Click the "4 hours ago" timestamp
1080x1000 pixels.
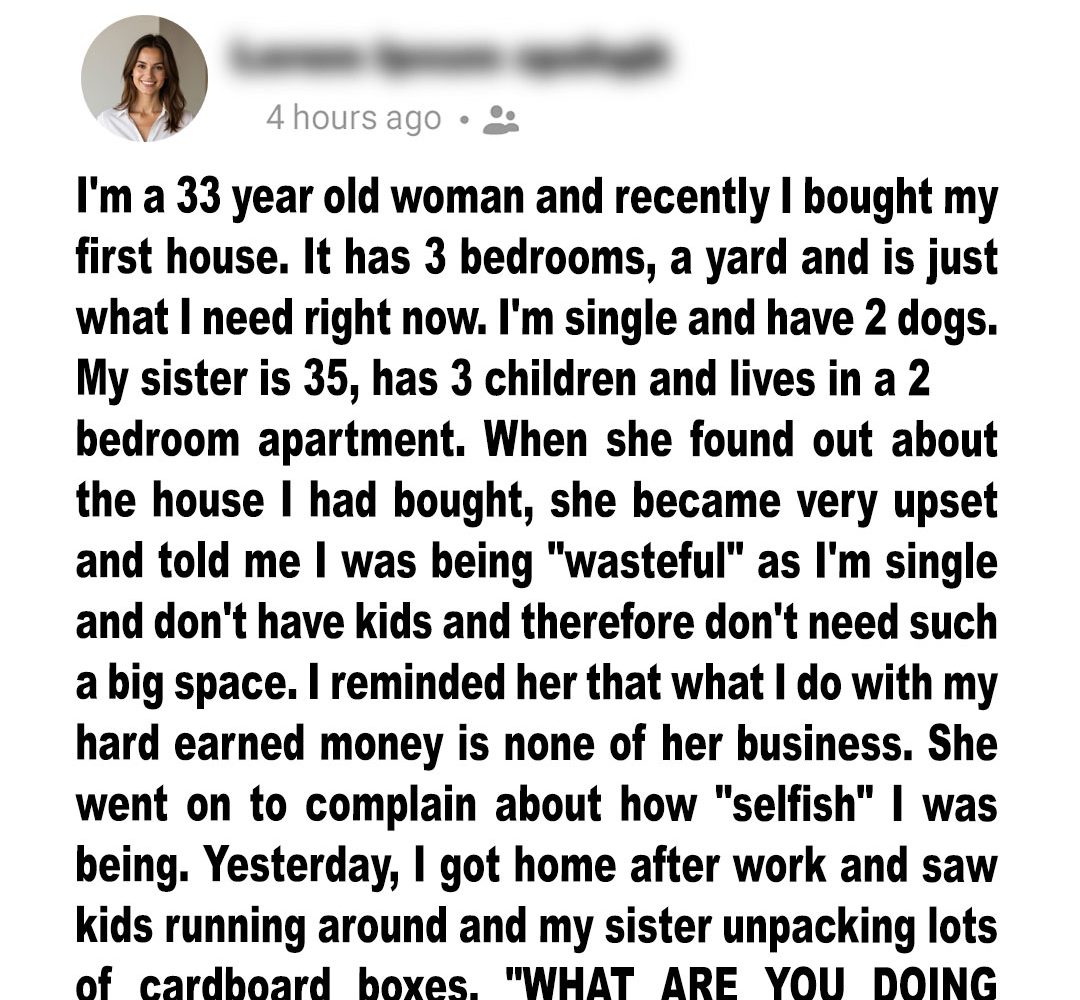pos(353,118)
